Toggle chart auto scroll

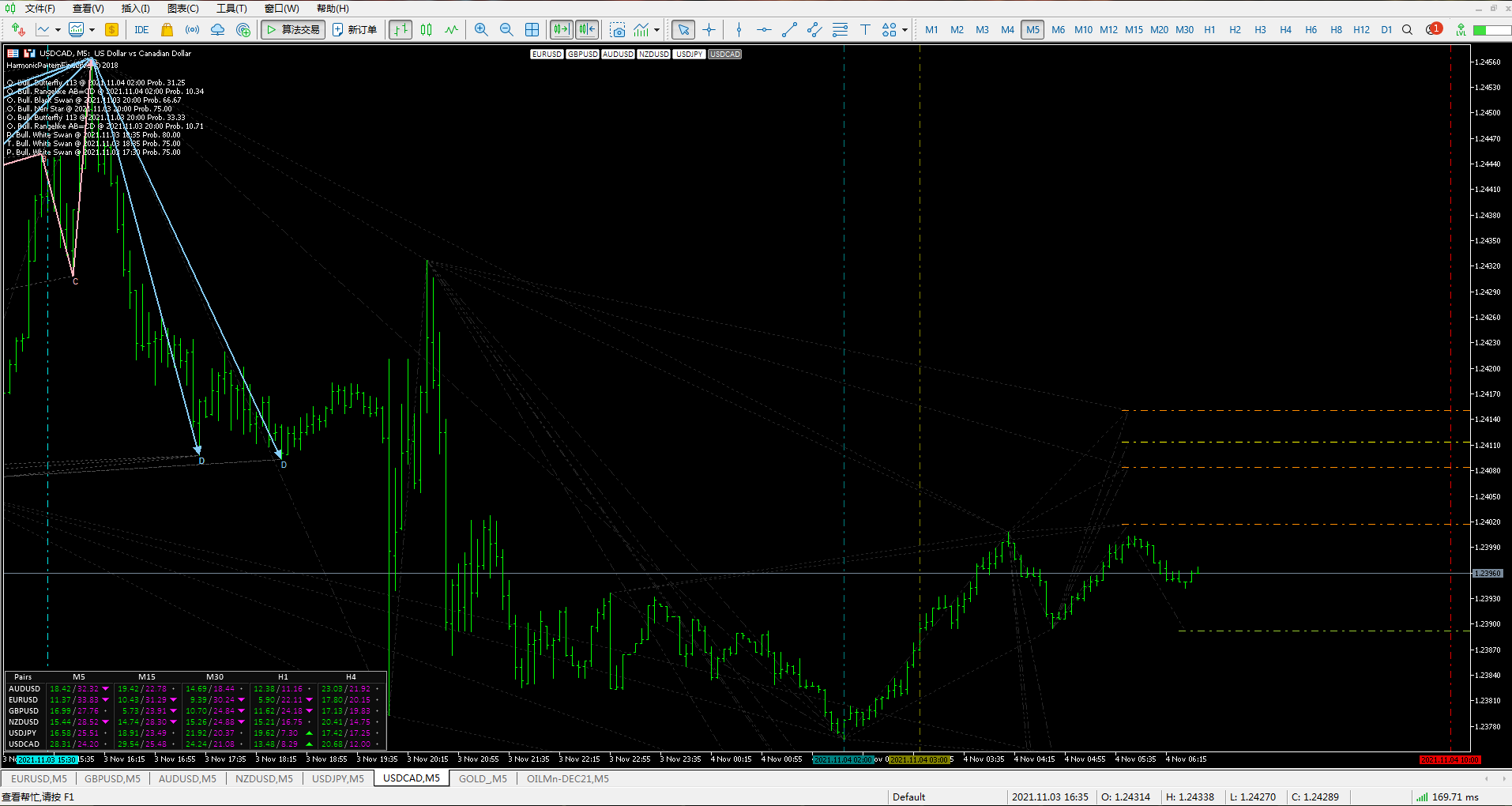(x=561, y=30)
